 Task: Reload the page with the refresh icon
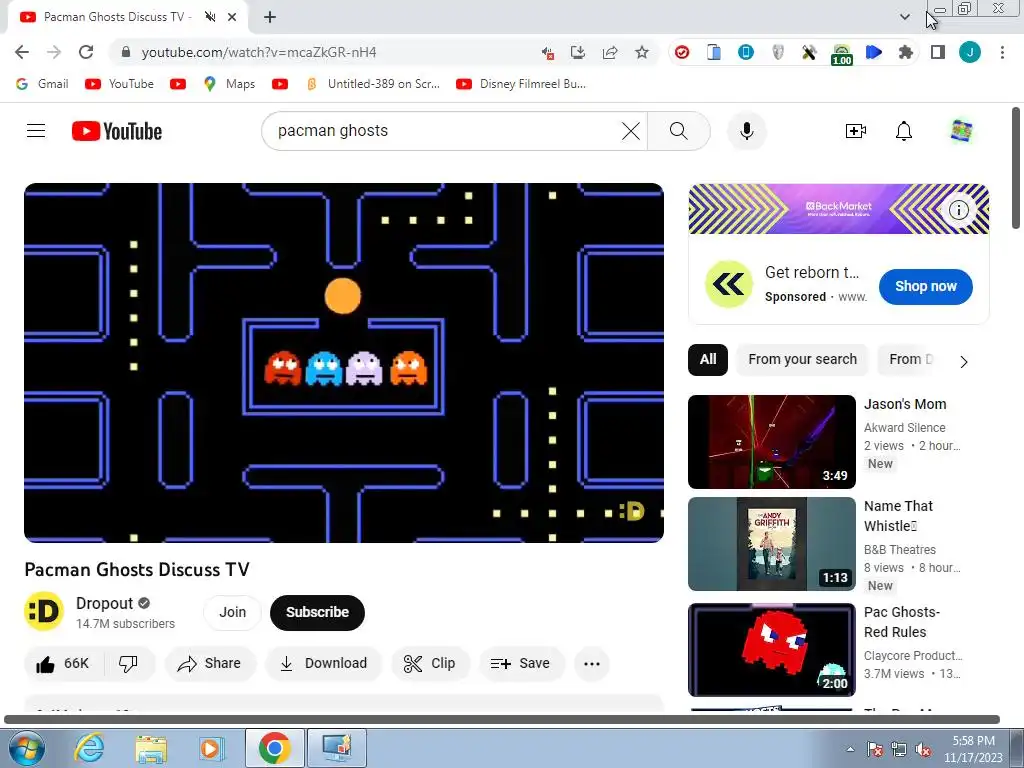86,52
